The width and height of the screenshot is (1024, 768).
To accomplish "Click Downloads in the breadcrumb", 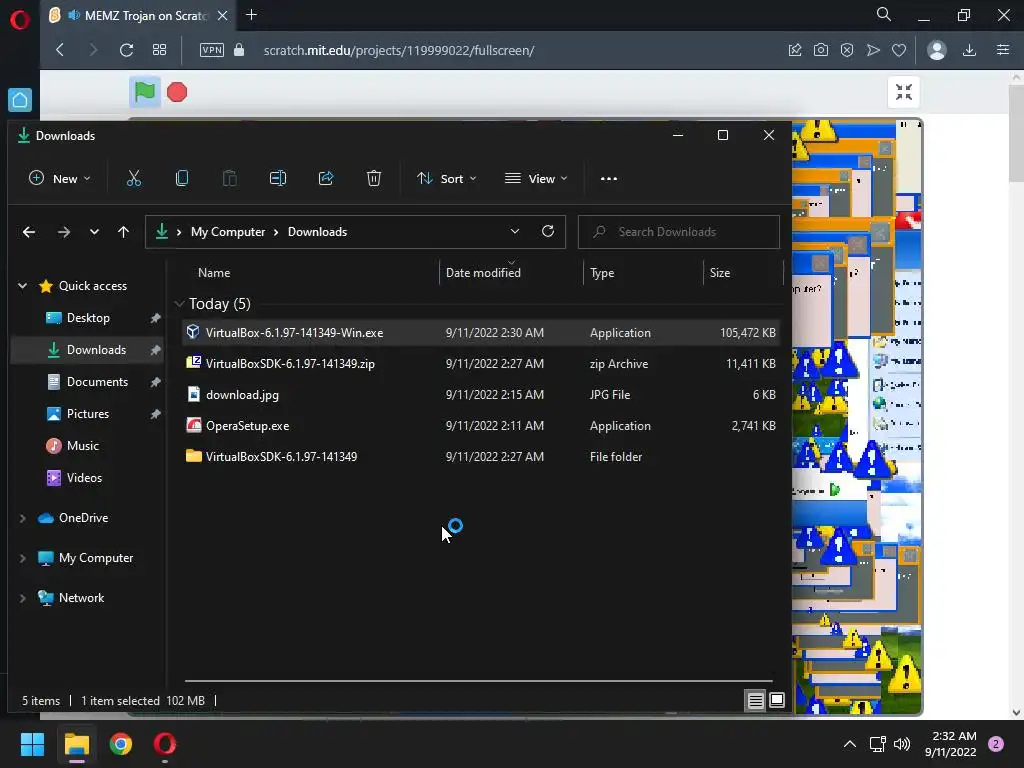I will [x=317, y=232].
